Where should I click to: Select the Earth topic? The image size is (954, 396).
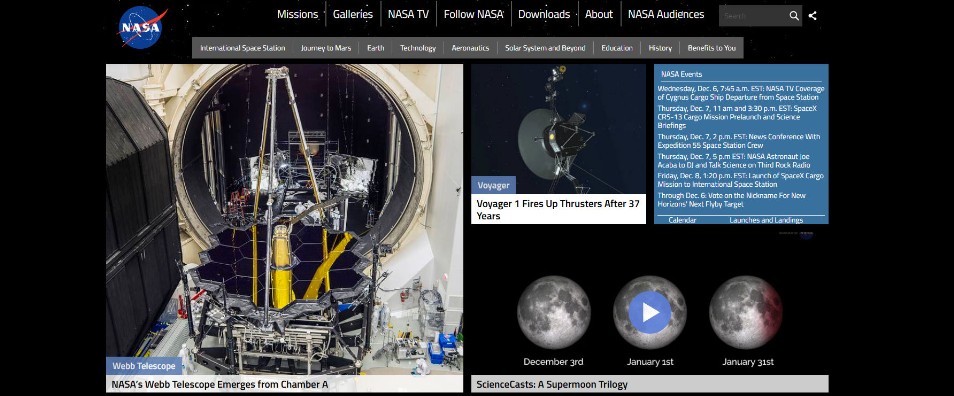pos(375,48)
